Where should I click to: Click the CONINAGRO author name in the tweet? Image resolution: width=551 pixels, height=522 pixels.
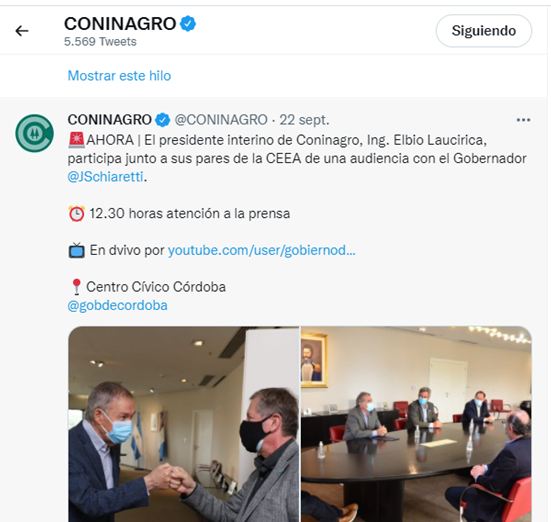pos(109,120)
